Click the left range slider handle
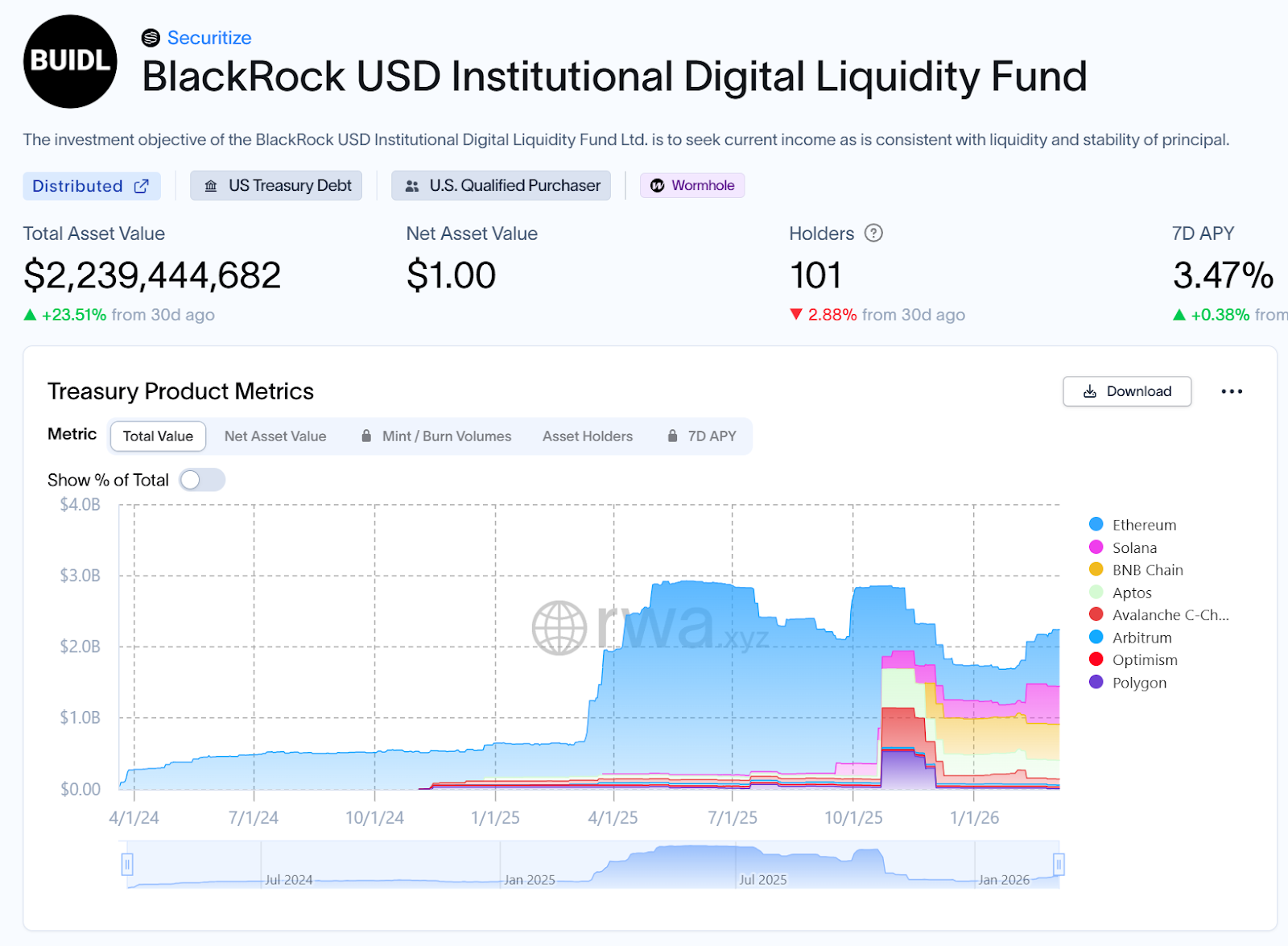Viewport: 1288px width, 946px height. [127, 865]
